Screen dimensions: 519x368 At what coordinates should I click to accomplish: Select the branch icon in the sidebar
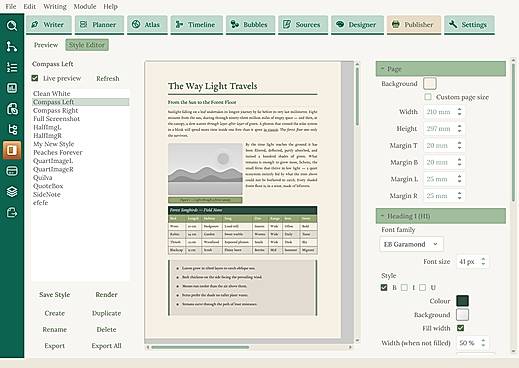12,47
